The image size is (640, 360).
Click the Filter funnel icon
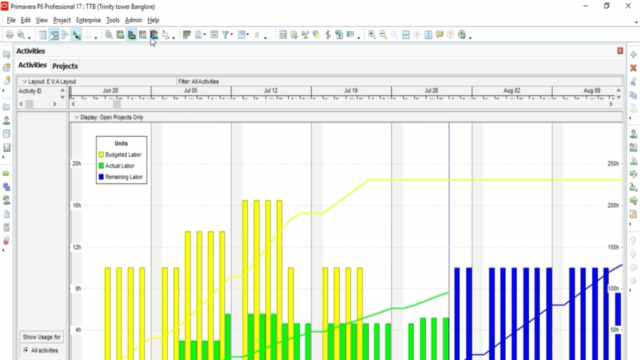click(x=225, y=35)
